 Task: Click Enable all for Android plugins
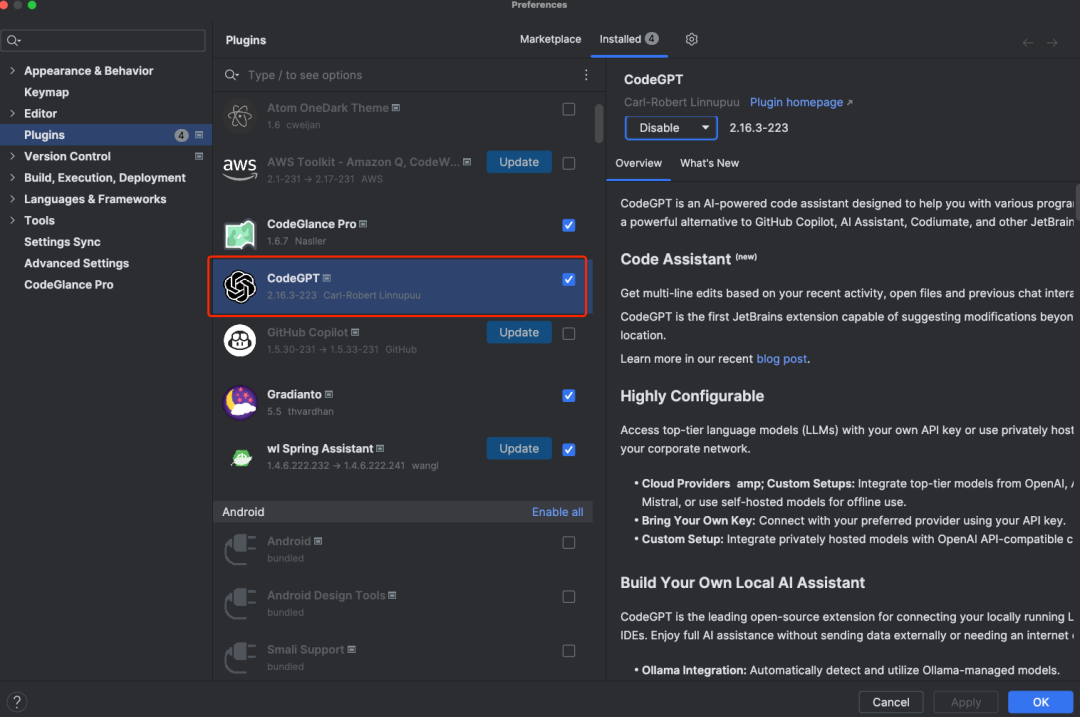click(557, 512)
